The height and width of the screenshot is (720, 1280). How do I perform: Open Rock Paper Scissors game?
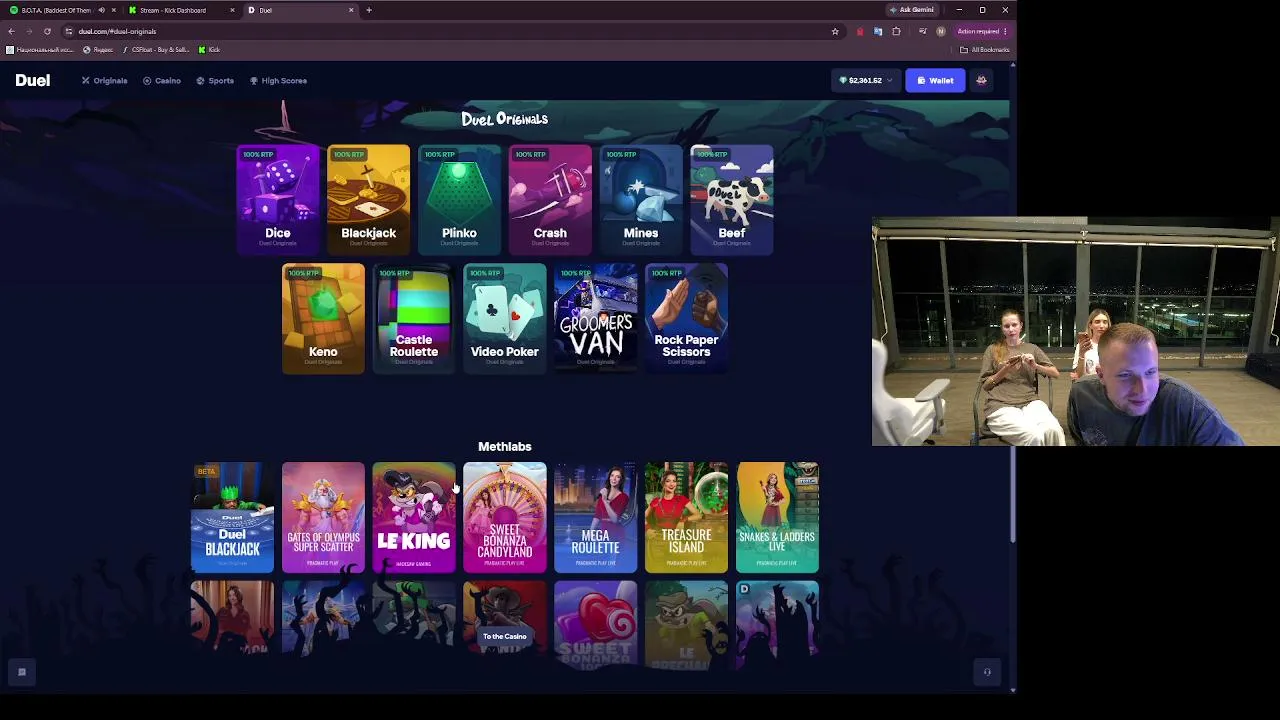[686, 318]
